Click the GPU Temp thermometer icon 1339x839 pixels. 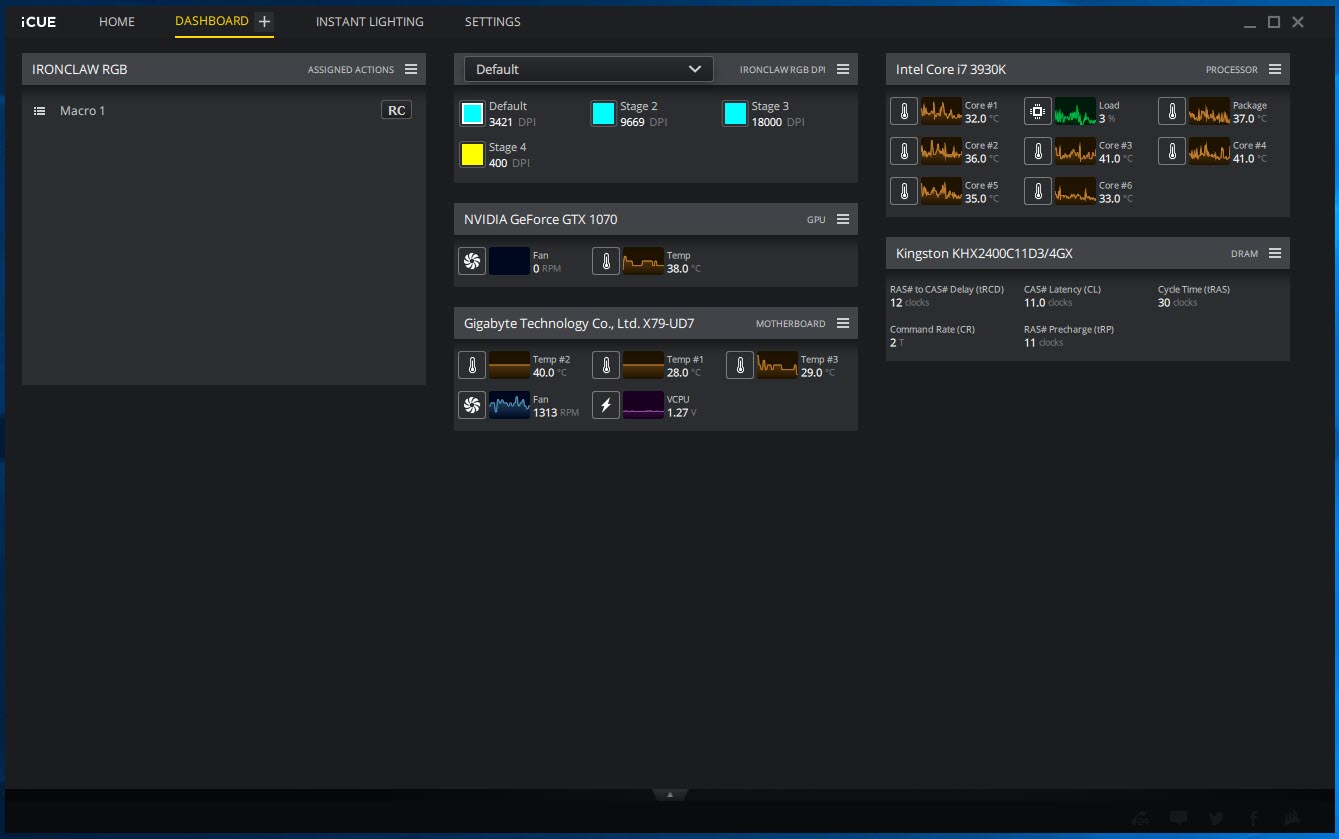pos(606,261)
